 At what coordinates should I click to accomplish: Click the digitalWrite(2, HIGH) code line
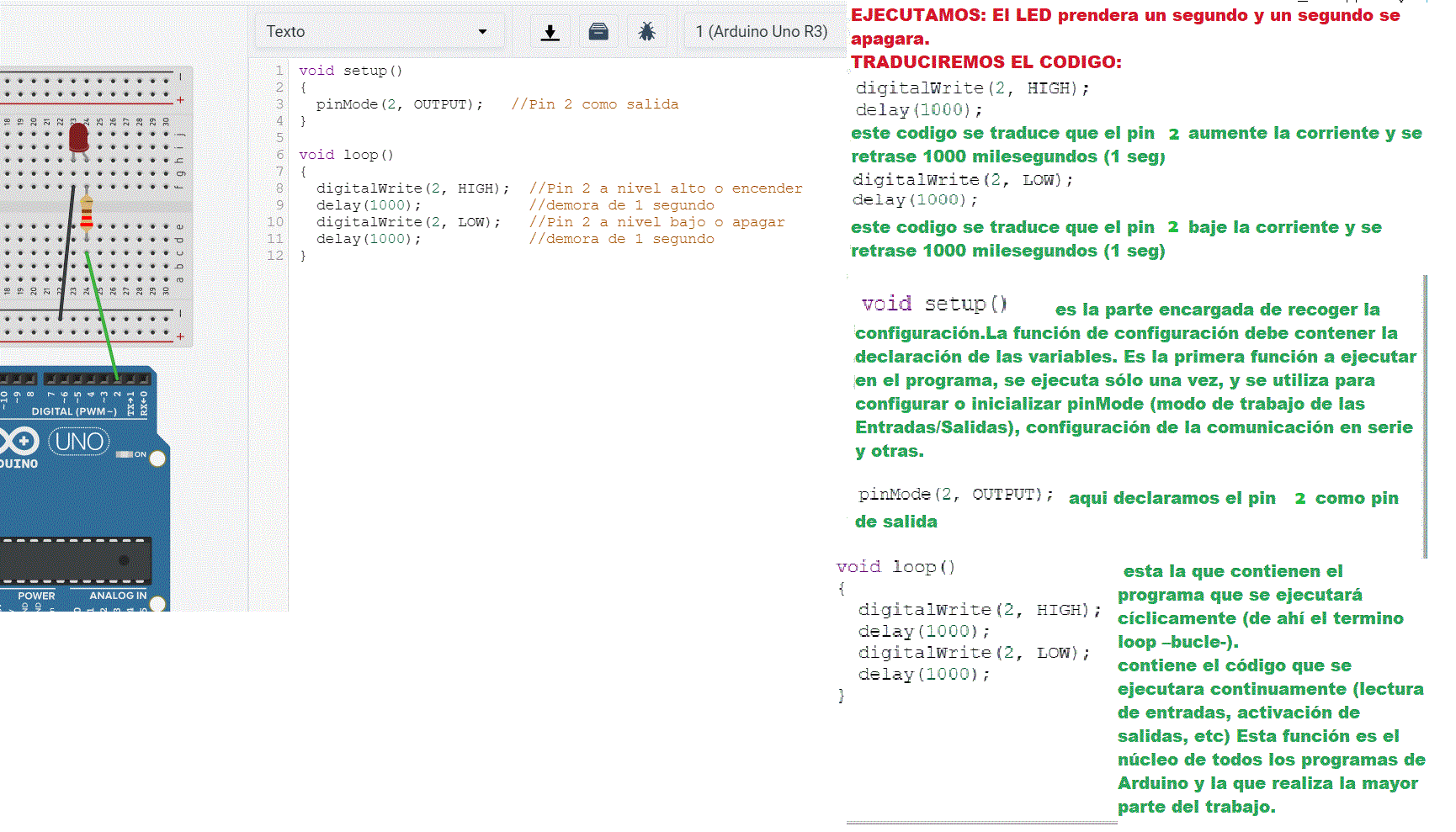[x=412, y=188]
